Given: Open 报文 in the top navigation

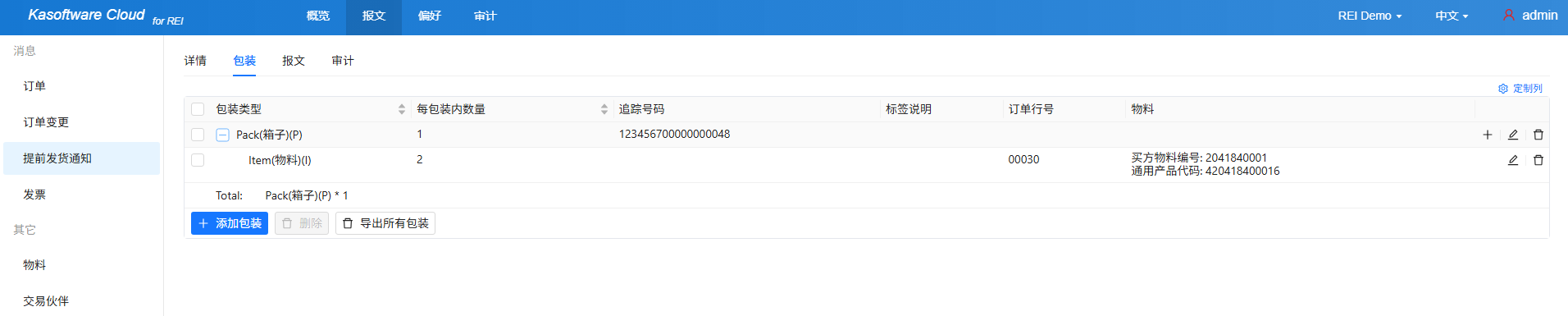Looking at the screenshot, I should (x=374, y=16).
